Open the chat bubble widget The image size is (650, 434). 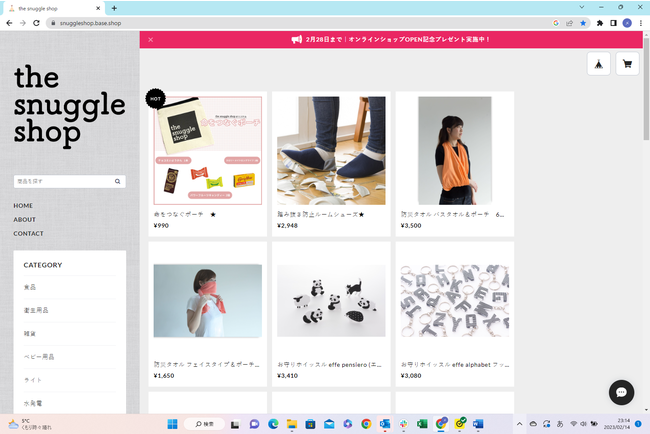click(x=621, y=392)
